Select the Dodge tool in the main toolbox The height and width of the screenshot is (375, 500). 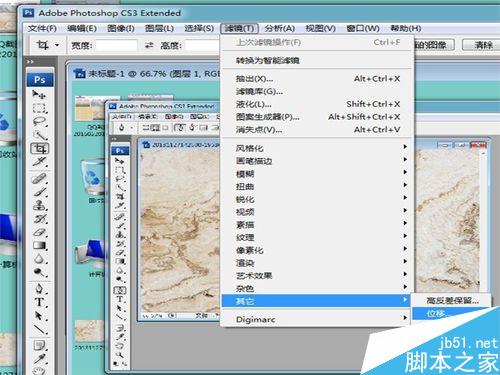(39, 273)
